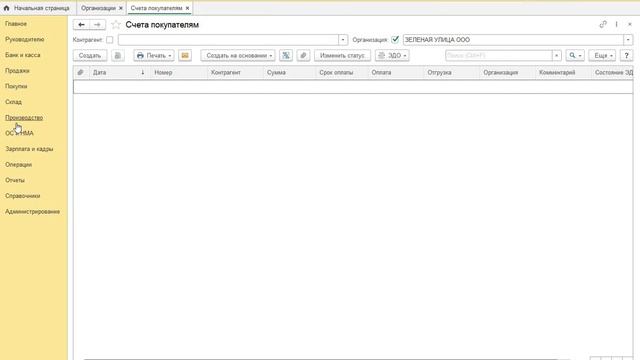Send invoice by email envelope icon

point(185,56)
